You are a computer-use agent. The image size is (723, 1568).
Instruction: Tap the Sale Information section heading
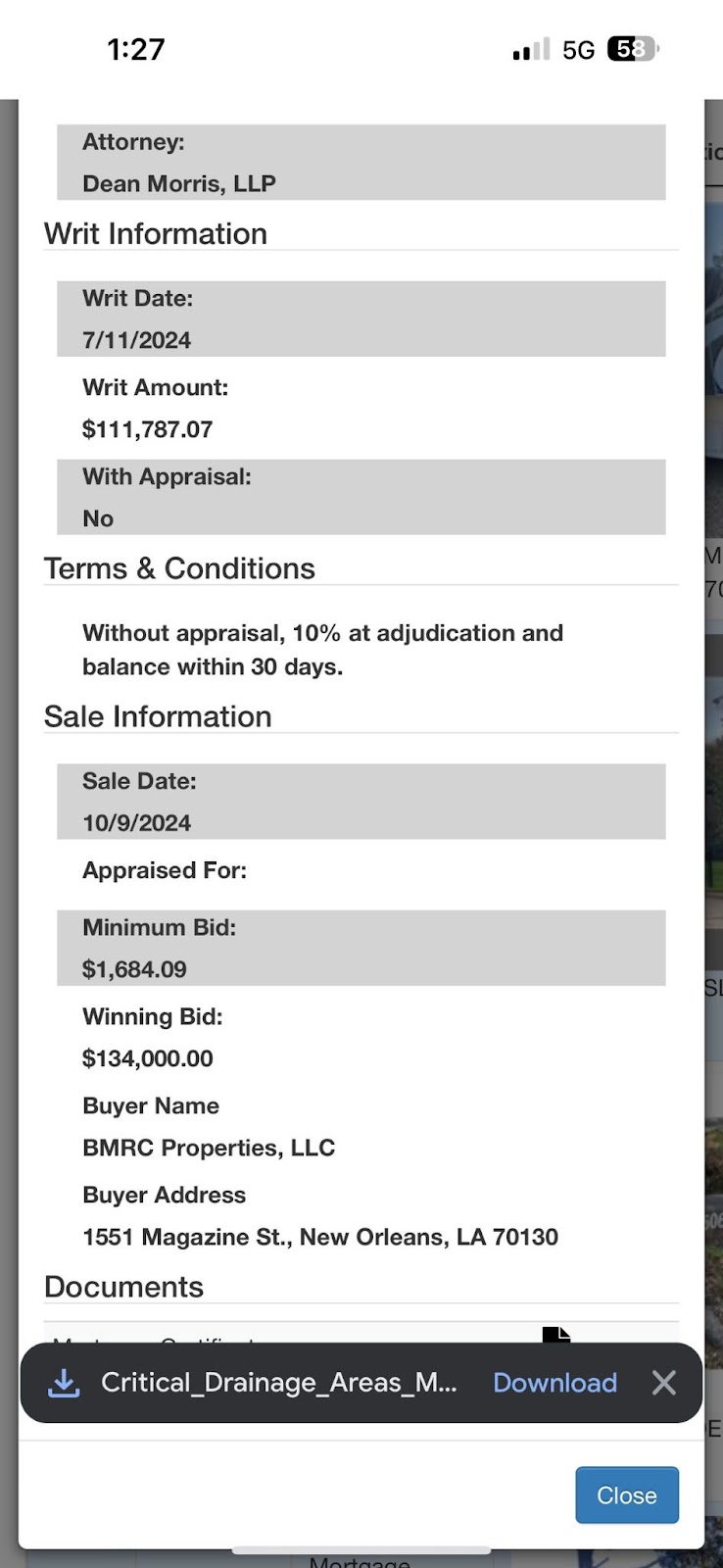(158, 716)
